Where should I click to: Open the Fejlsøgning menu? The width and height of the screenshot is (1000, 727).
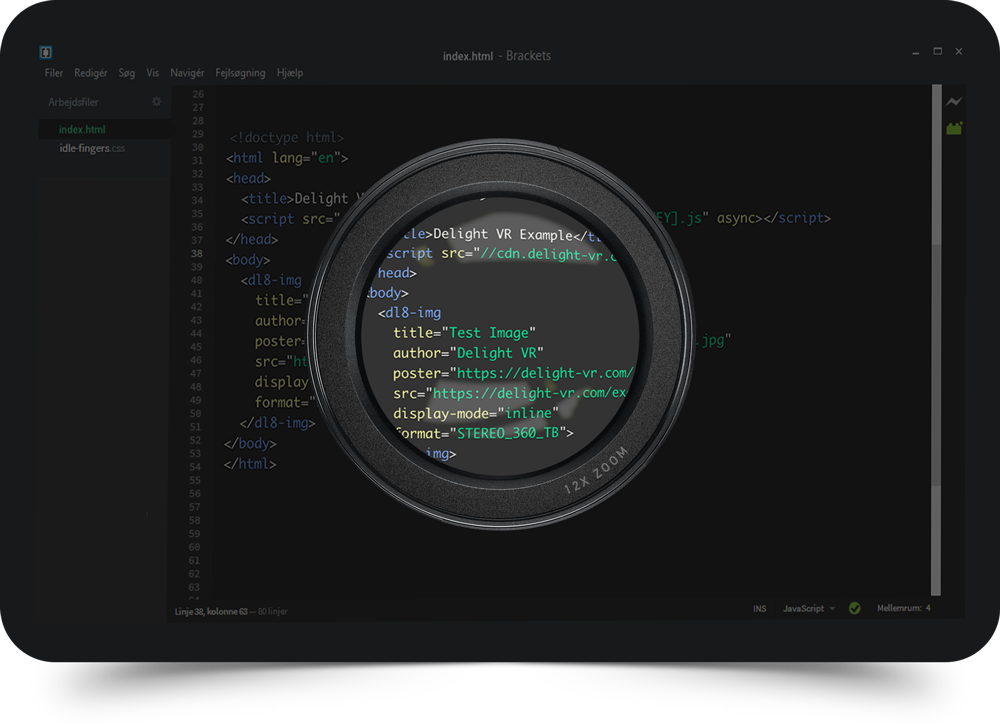(240, 73)
